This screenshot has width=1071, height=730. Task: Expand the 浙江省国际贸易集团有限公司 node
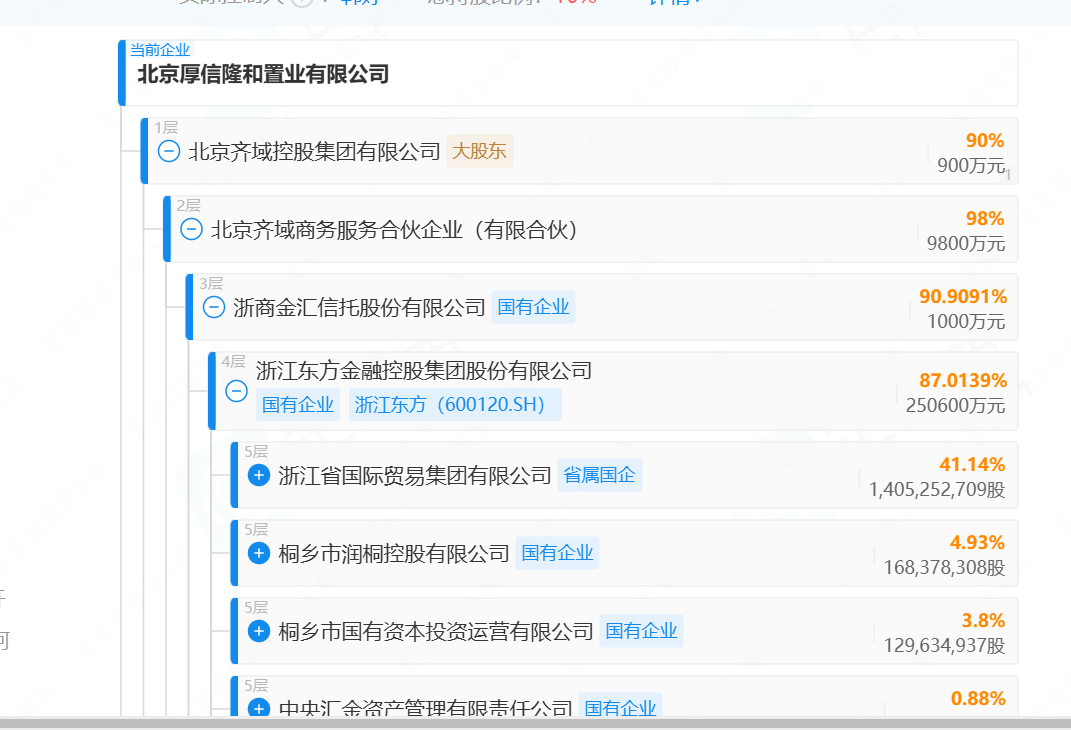[258, 474]
